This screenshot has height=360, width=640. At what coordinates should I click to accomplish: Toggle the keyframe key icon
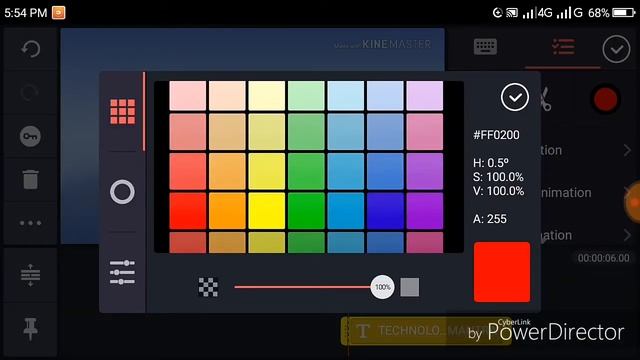point(30,136)
